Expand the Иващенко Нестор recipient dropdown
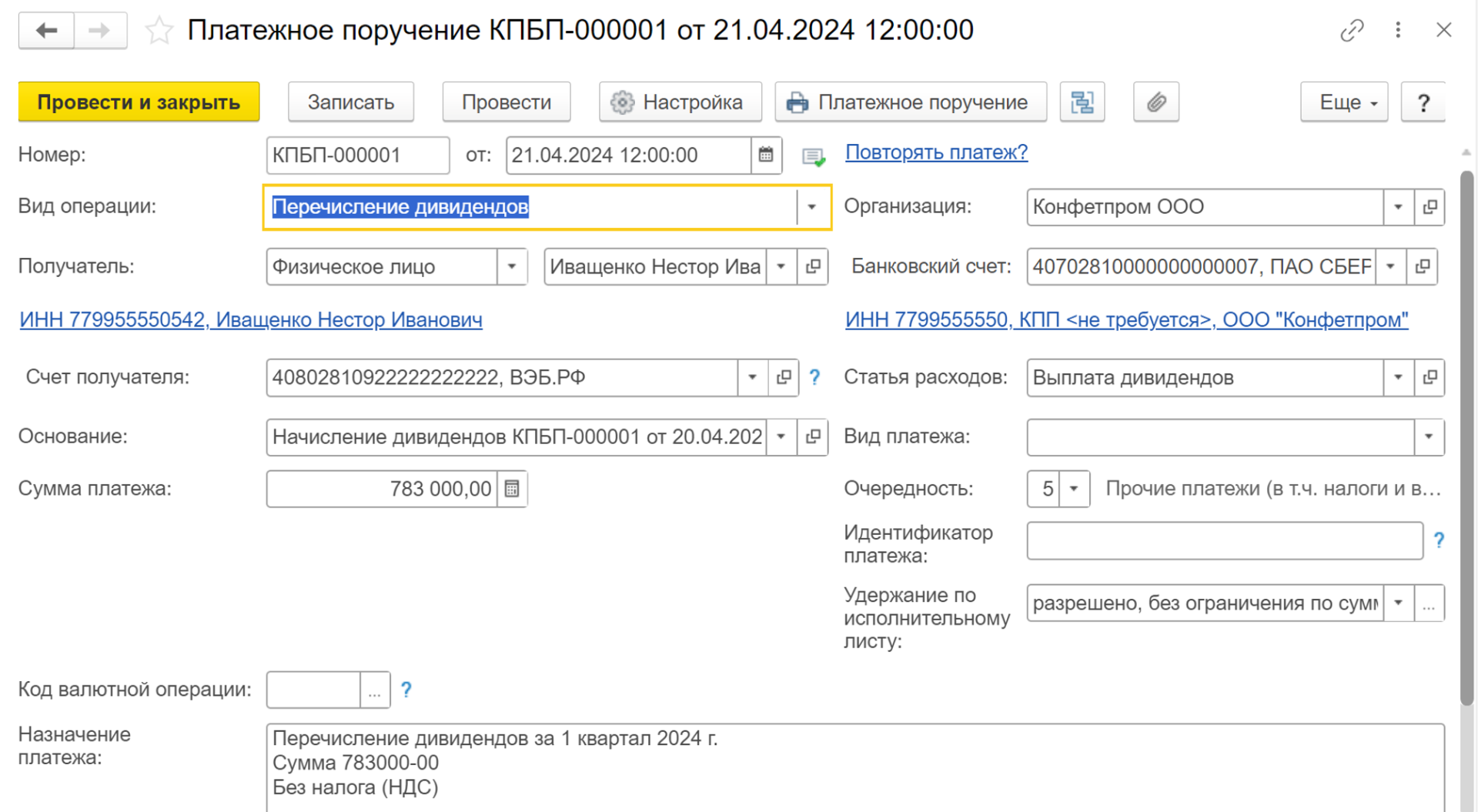The height and width of the screenshot is (812, 1478). (x=781, y=267)
